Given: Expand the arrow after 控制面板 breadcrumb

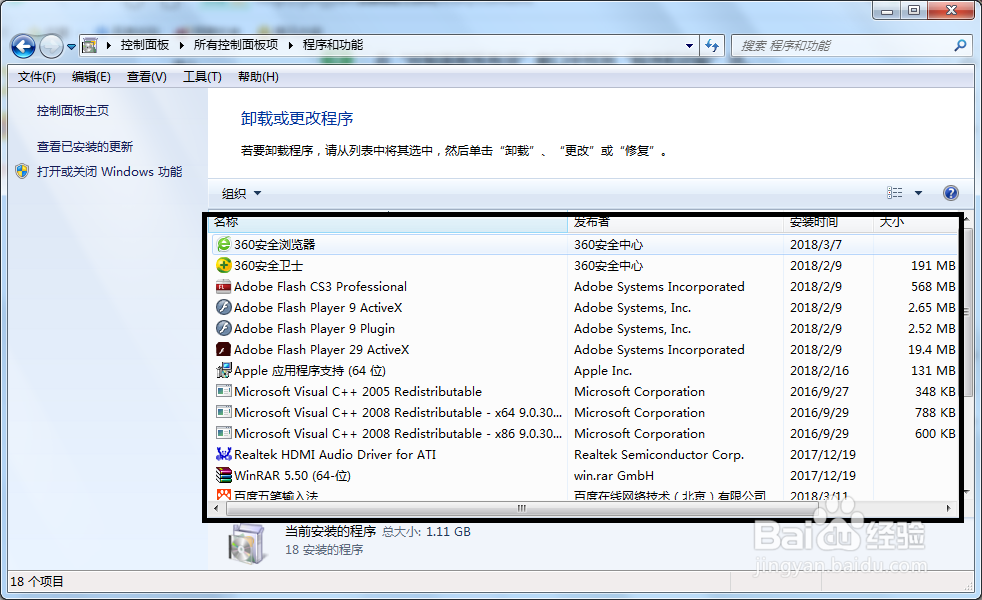Looking at the screenshot, I should (182, 45).
